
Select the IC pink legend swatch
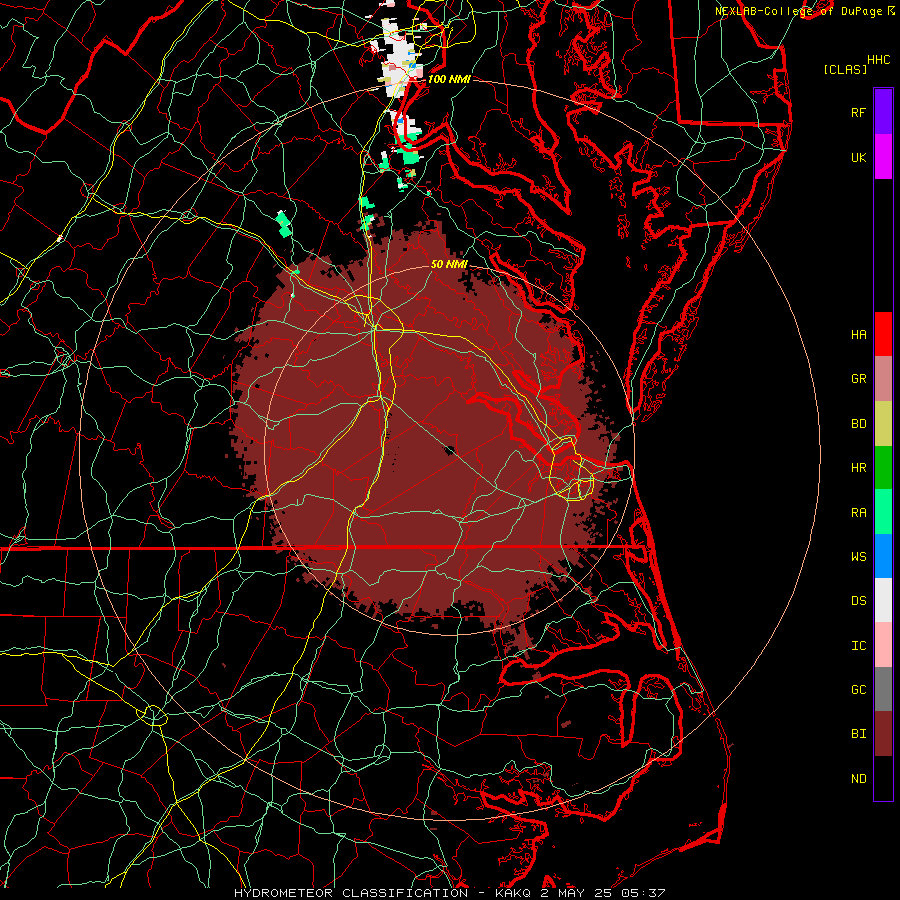883,645
